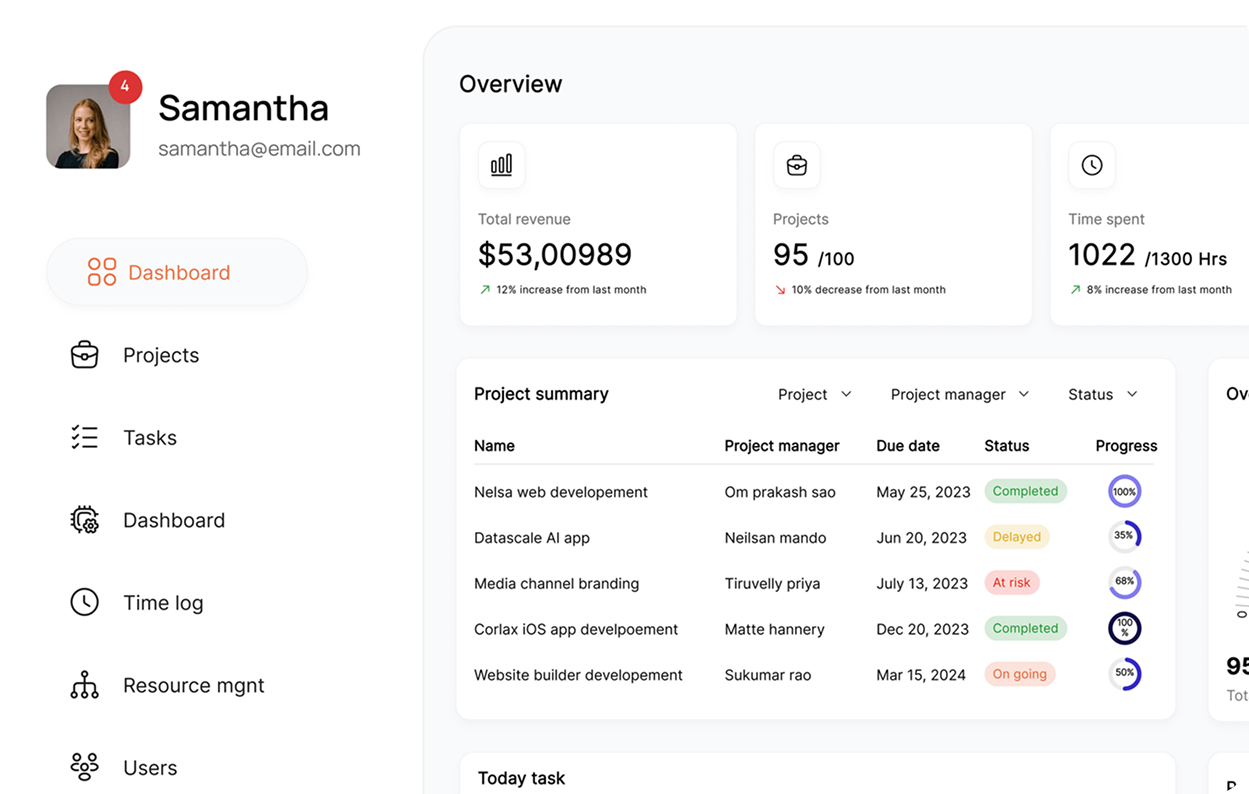1249x794 pixels.
Task: Click the briefcase icon next to Projects in sidebar
Action: pyautogui.click(x=85, y=355)
